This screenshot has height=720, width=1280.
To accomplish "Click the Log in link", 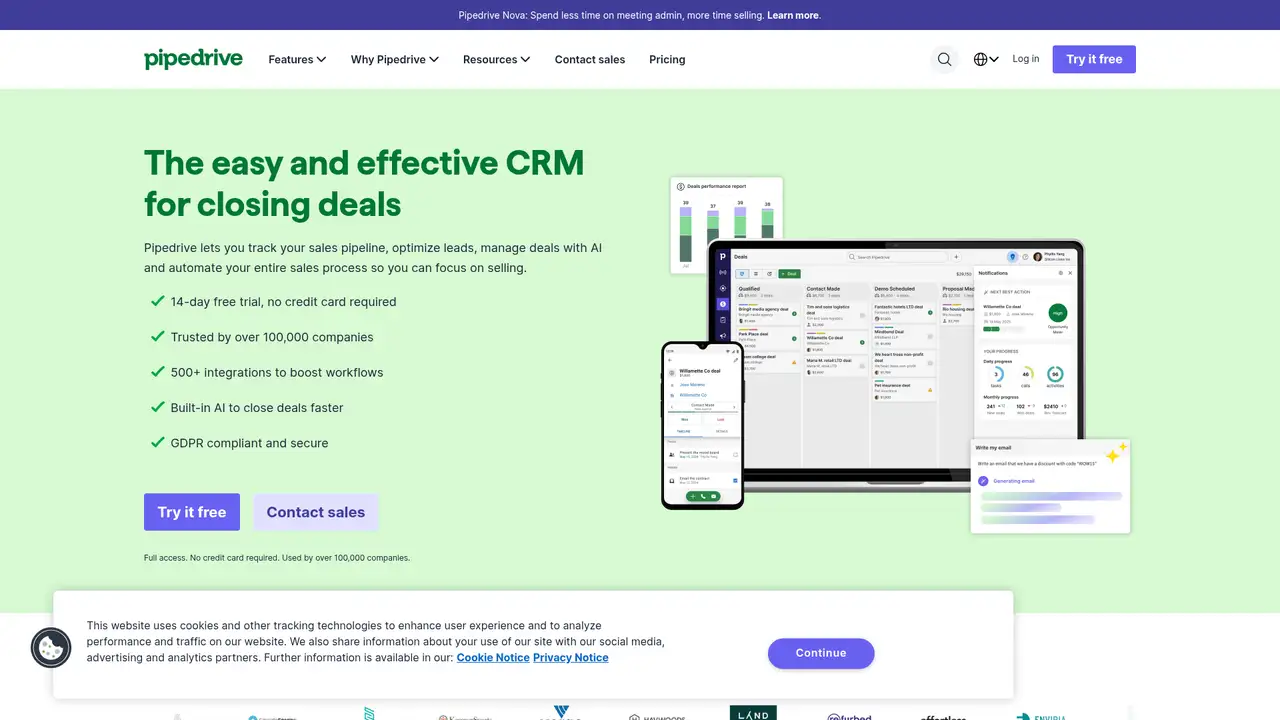I will point(1026,59).
